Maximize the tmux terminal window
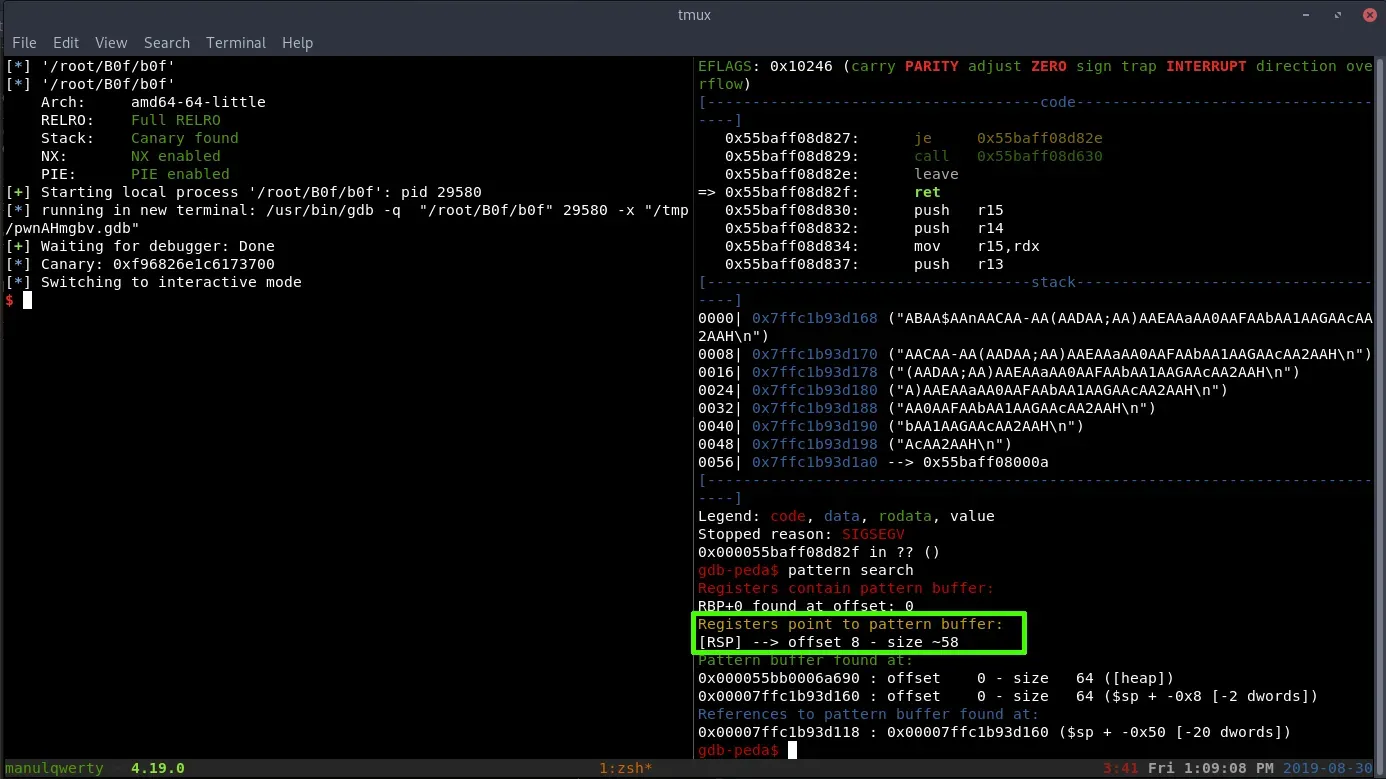Screen dimensions: 1386x779 point(1334,16)
